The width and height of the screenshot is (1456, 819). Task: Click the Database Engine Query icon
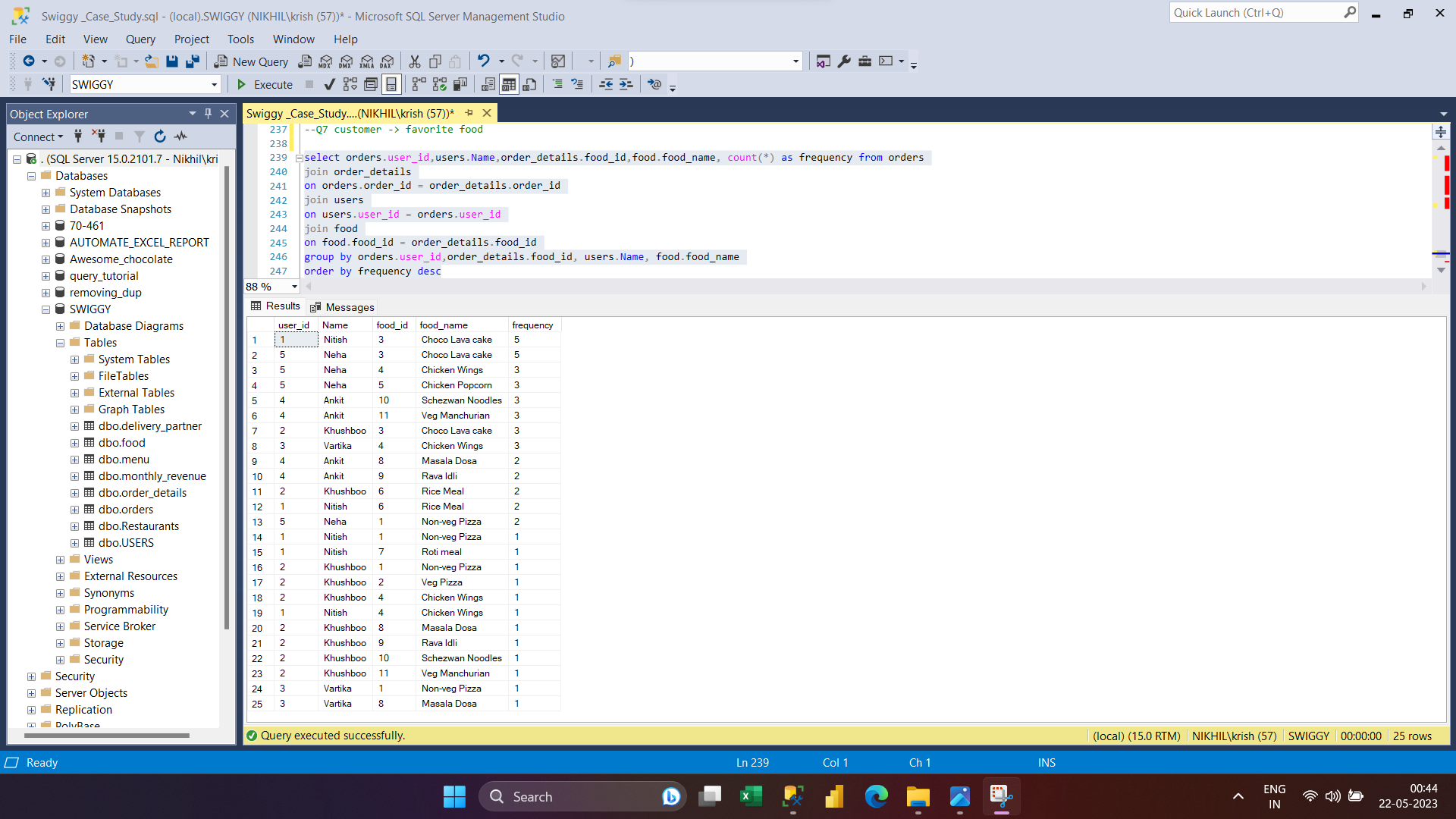click(x=305, y=61)
